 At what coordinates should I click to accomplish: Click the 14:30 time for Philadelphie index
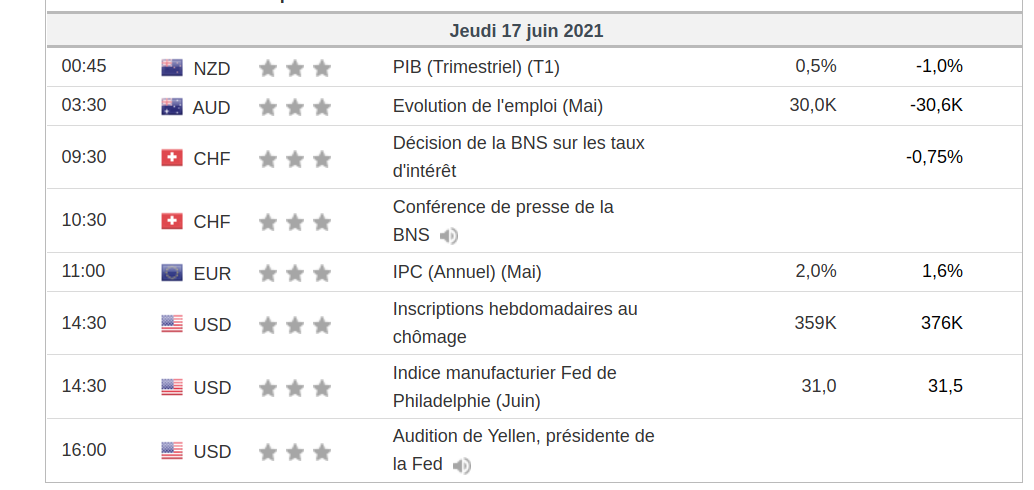tap(84, 386)
